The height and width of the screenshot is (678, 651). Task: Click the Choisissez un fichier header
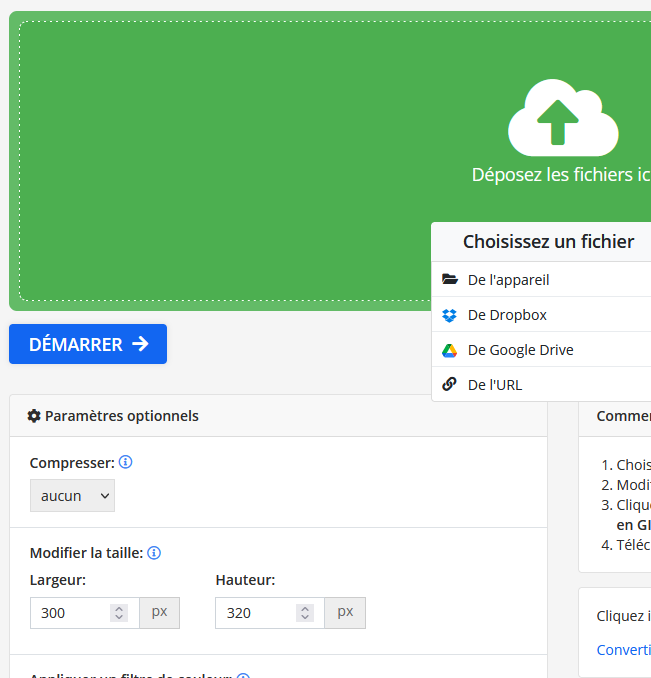[548, 242]
